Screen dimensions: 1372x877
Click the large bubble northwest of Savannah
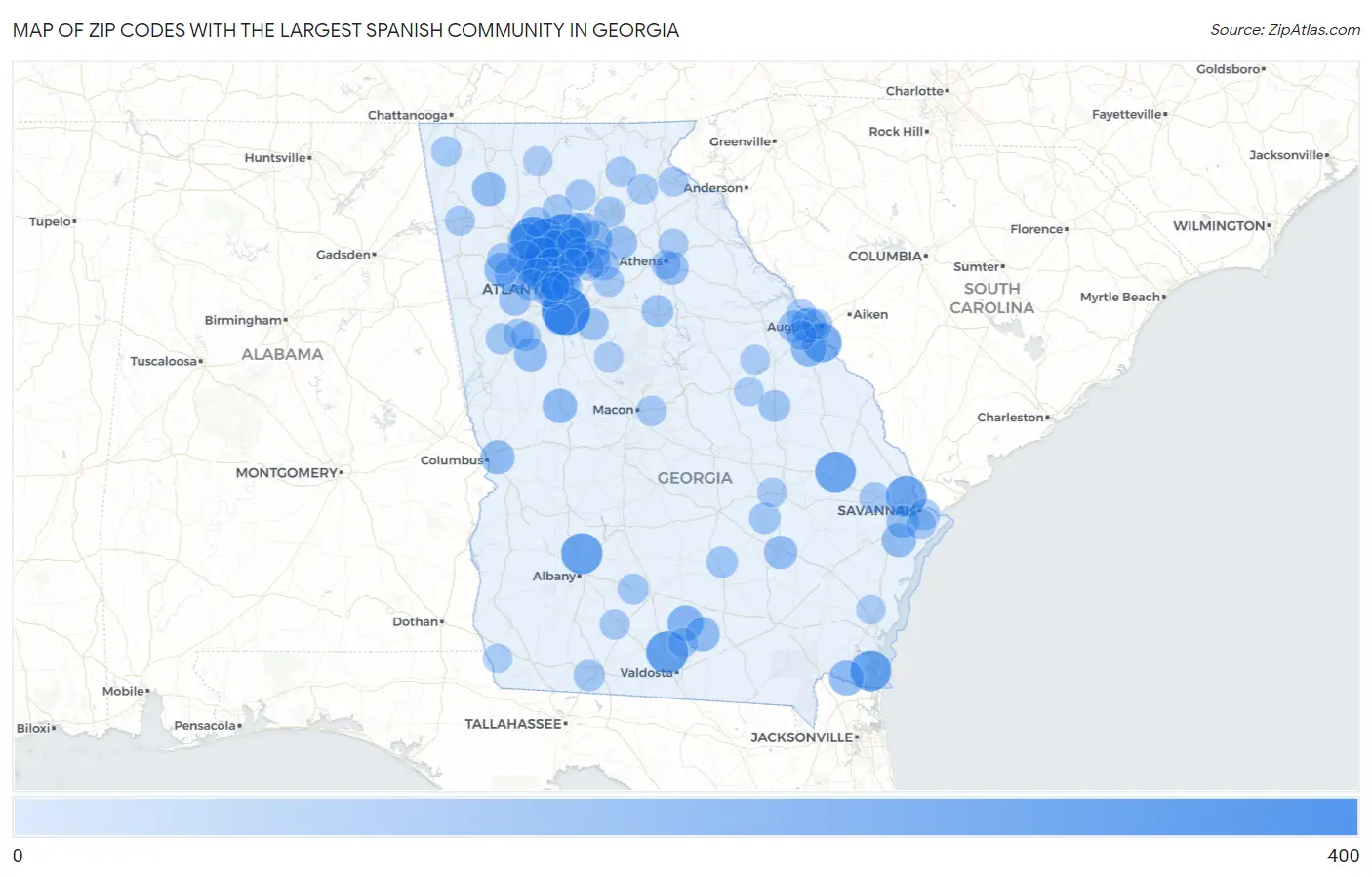(835, 472)
